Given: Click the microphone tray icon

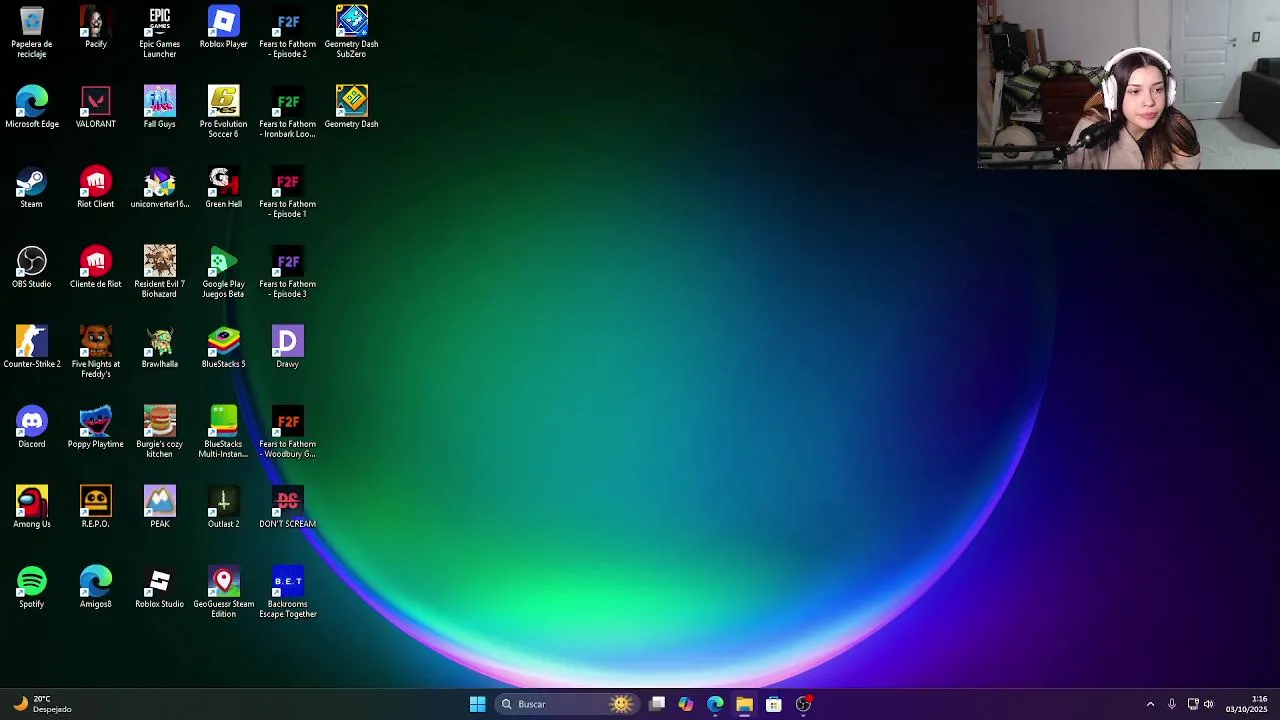Looking at the screenshot, I should [x=1172, y=704].
